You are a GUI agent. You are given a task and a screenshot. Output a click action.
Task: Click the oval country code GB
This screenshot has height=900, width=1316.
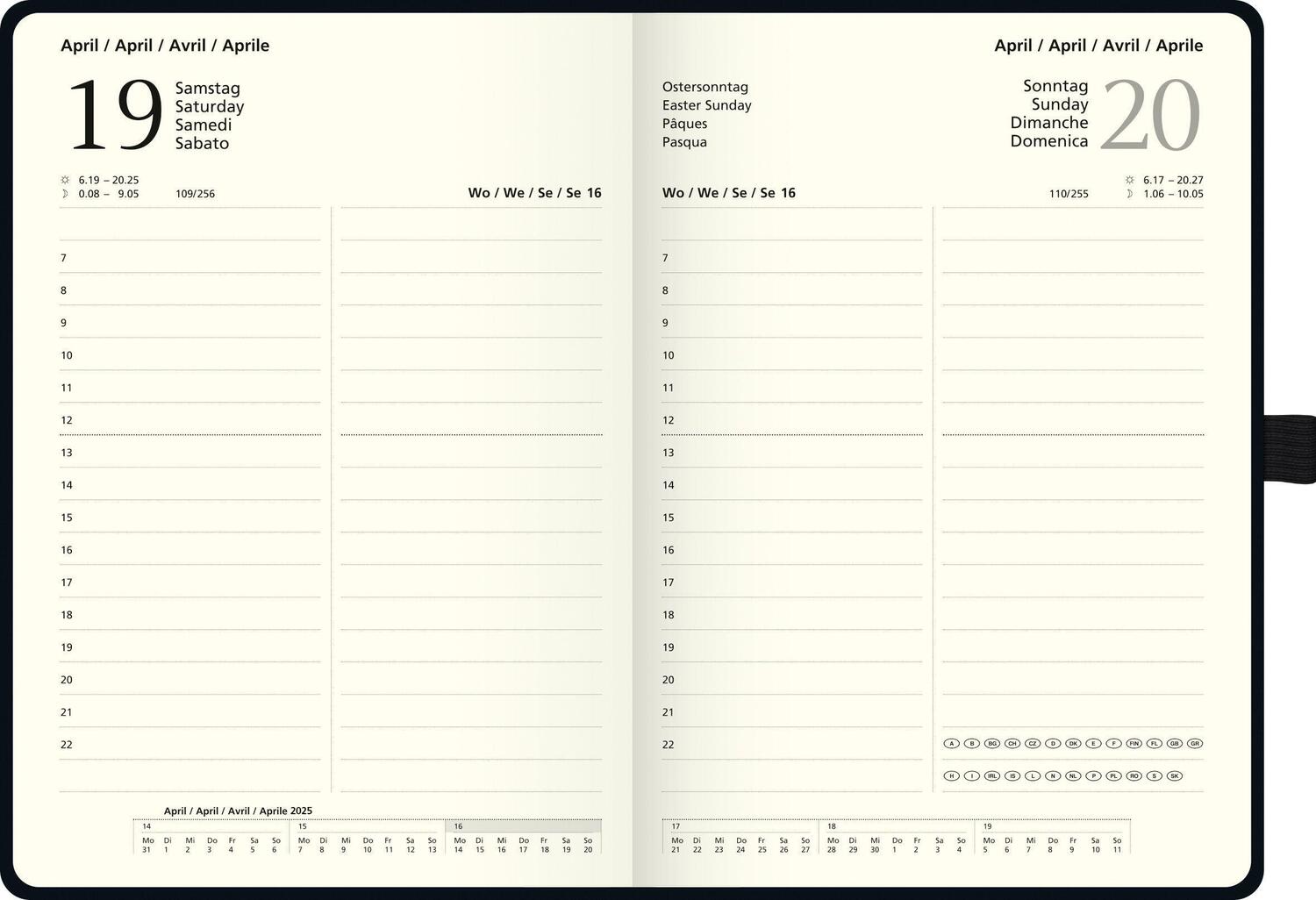coord(1175,744)
